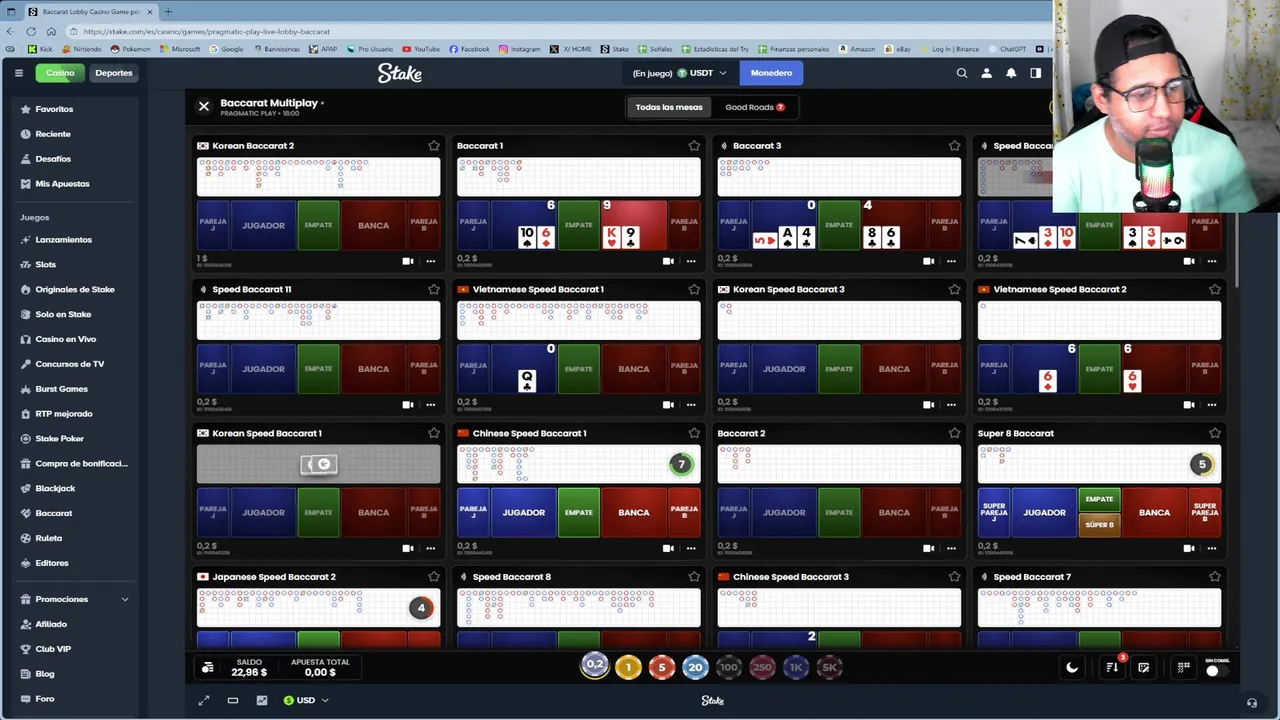
Task: Open the user profile icon
Action: 986,73
